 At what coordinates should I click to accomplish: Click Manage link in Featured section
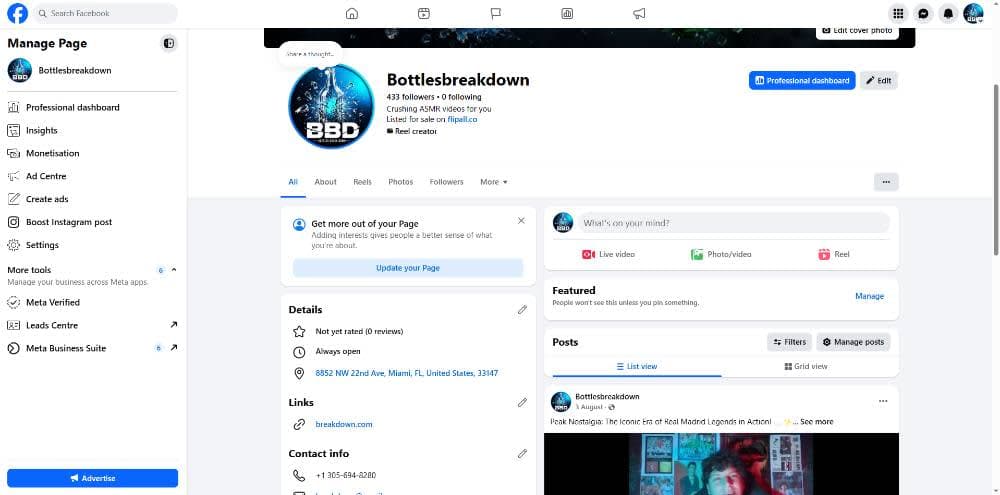869,296
